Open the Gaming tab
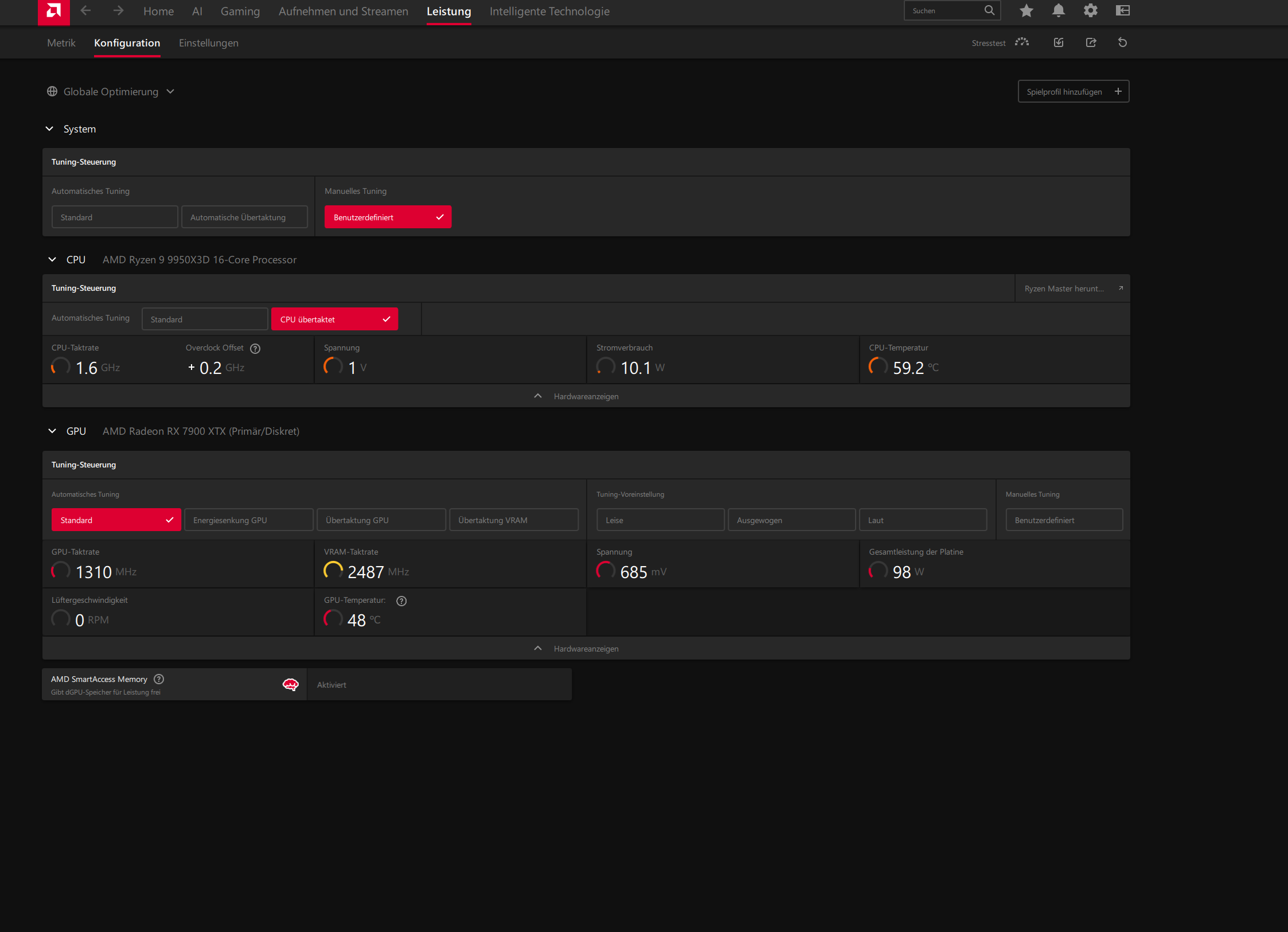Image resolution: width=1288 pixels, height=932 pixels. (x=240, y=11)
